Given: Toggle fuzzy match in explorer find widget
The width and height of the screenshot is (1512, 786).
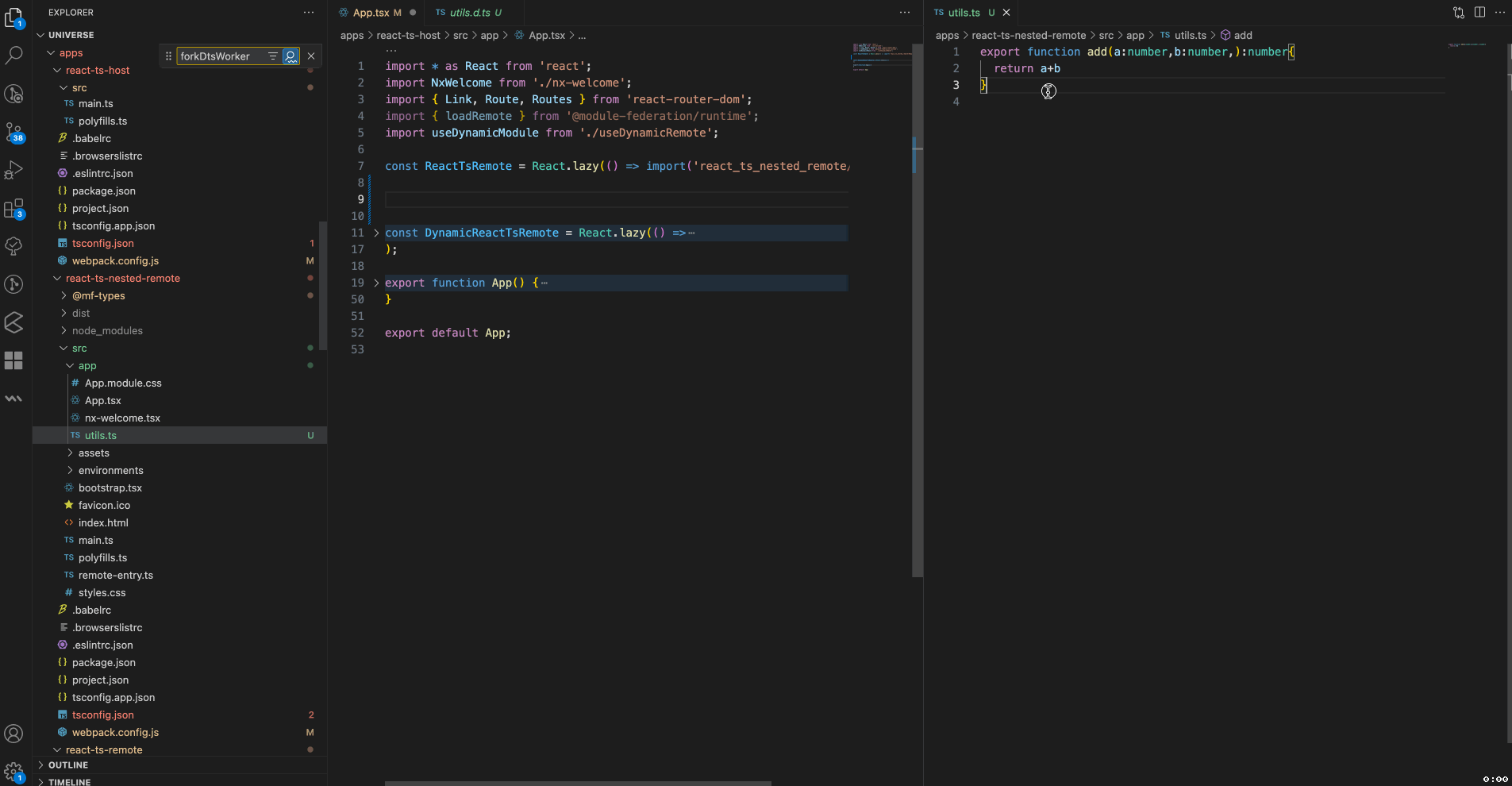Looking at the screenshot, I should (x=290, y=56).
